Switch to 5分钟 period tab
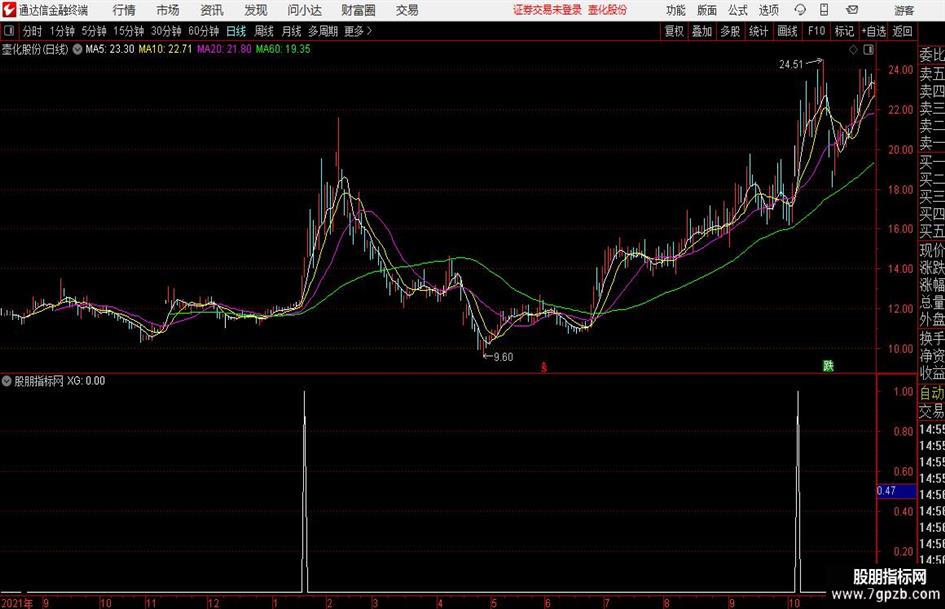945x609 pixels. tap(94, 31)
